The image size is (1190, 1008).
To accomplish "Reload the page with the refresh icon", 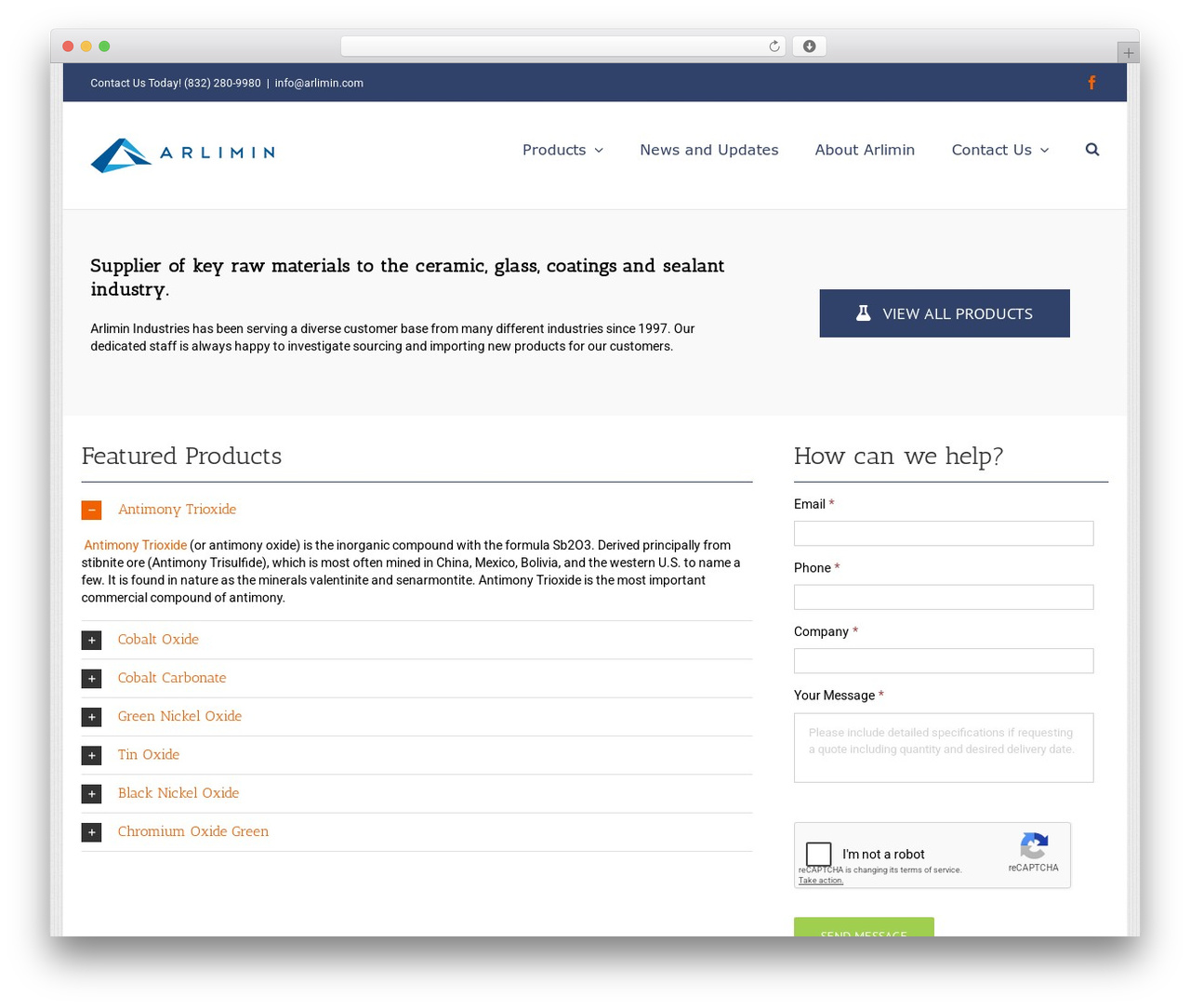I will pyautogui.click(x=773, y=46).
